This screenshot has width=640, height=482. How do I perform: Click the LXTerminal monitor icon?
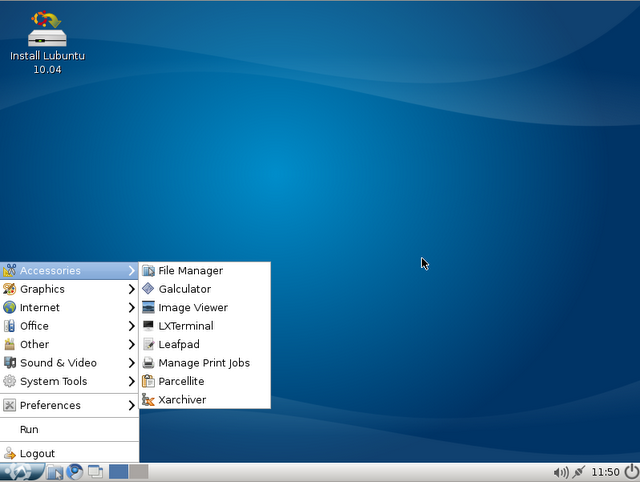coord(149,326)
